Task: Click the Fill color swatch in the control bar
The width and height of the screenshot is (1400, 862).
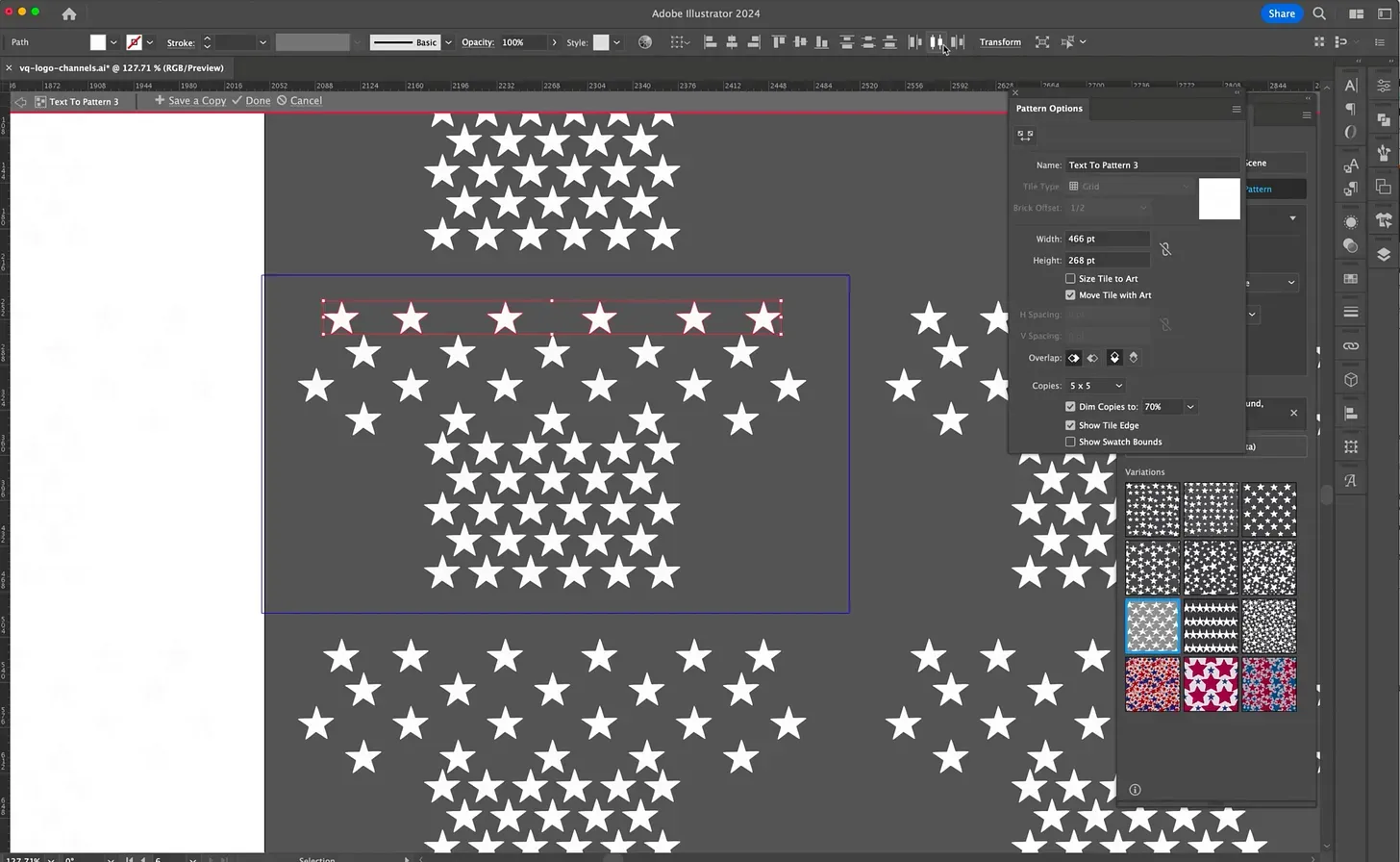Action: (x=99, y=41)
